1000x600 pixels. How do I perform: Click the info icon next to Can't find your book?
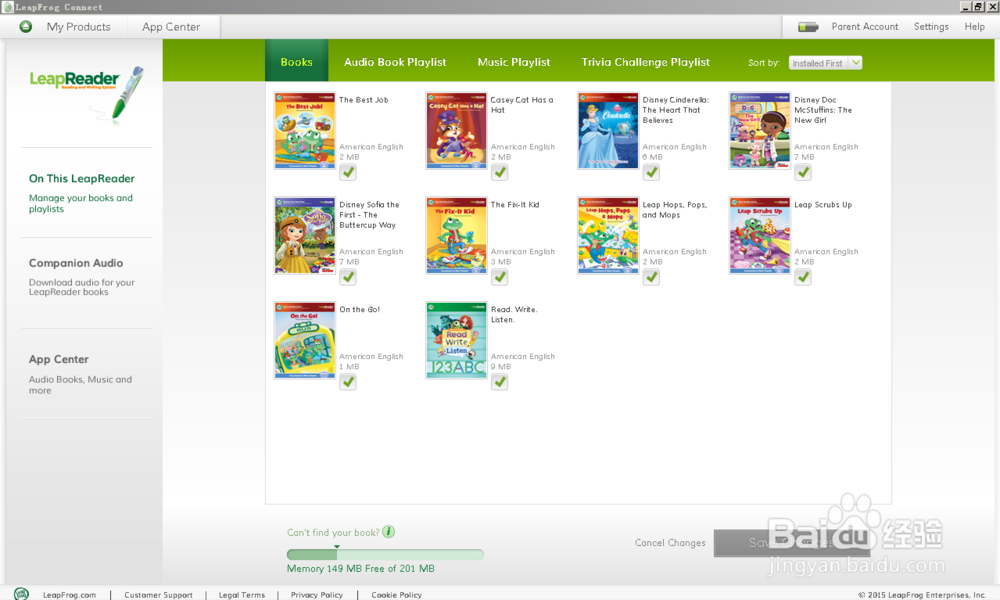tap(388, 532)
